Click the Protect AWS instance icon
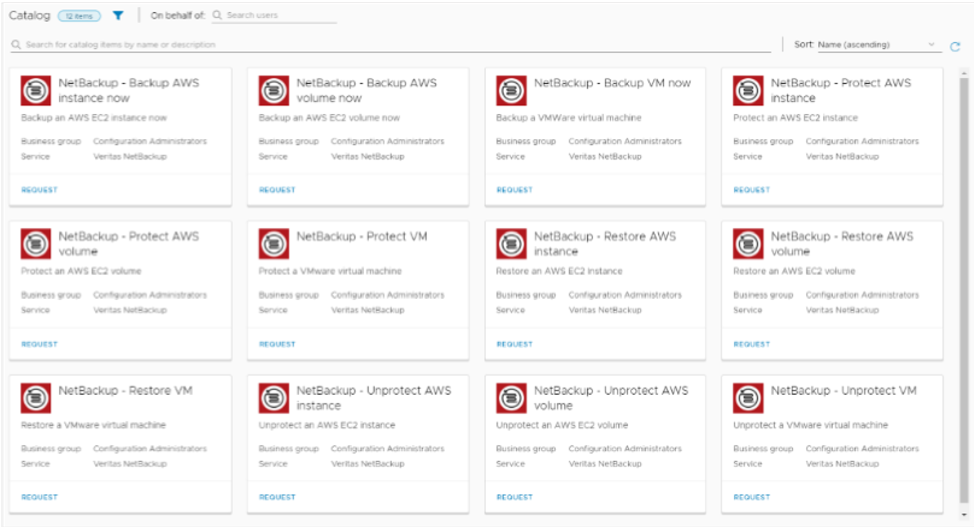Screen dimensions: 974x527 point(749,91)
